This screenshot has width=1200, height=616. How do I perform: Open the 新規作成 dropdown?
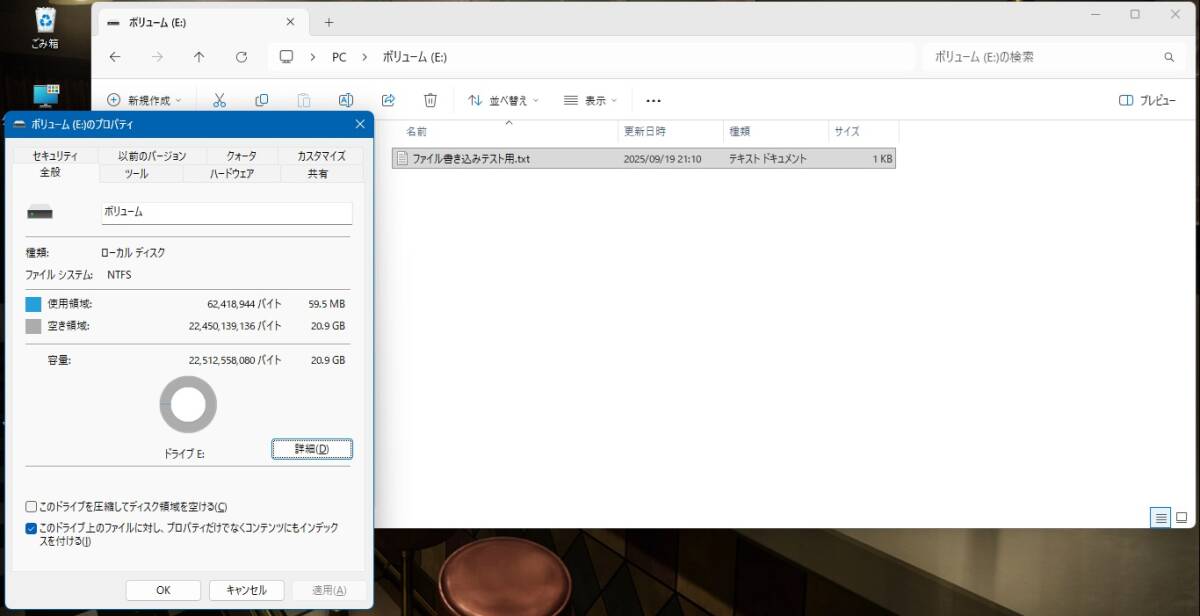pyautogui.click(x=145, y=100)
